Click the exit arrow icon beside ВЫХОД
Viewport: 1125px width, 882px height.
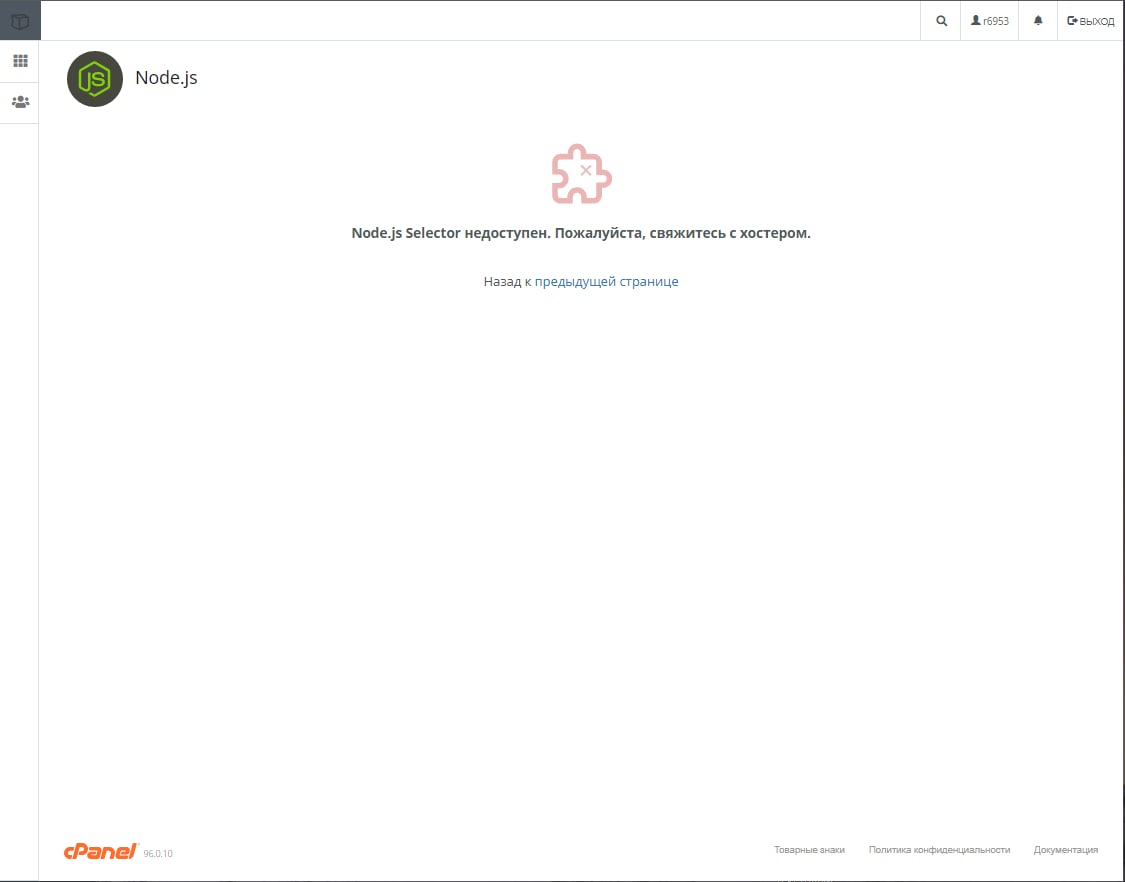(x=1072, y=21)
